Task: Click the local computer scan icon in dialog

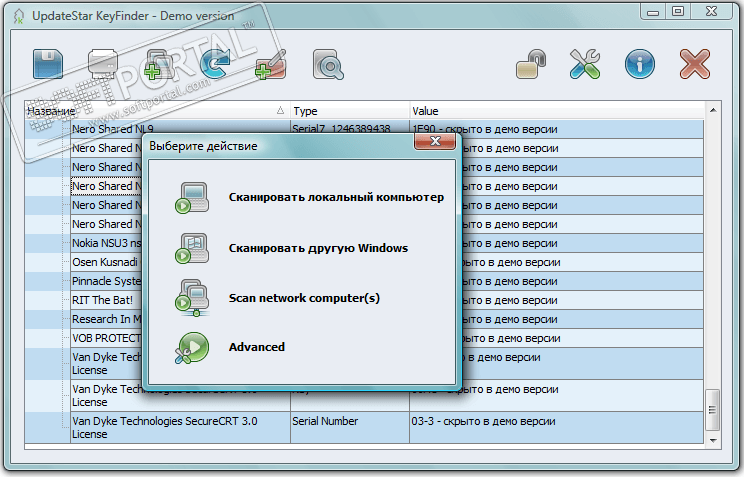Action: tap(192, 197)
